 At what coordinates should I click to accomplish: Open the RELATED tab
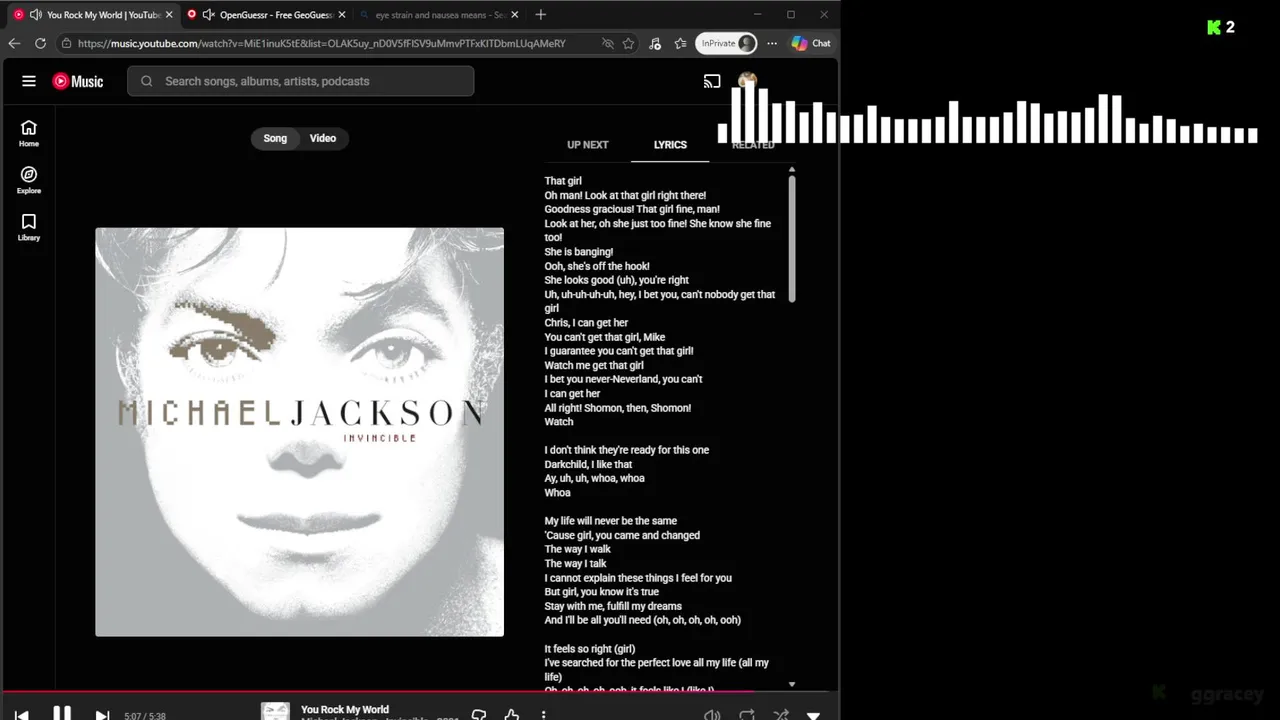click(753, 145)
